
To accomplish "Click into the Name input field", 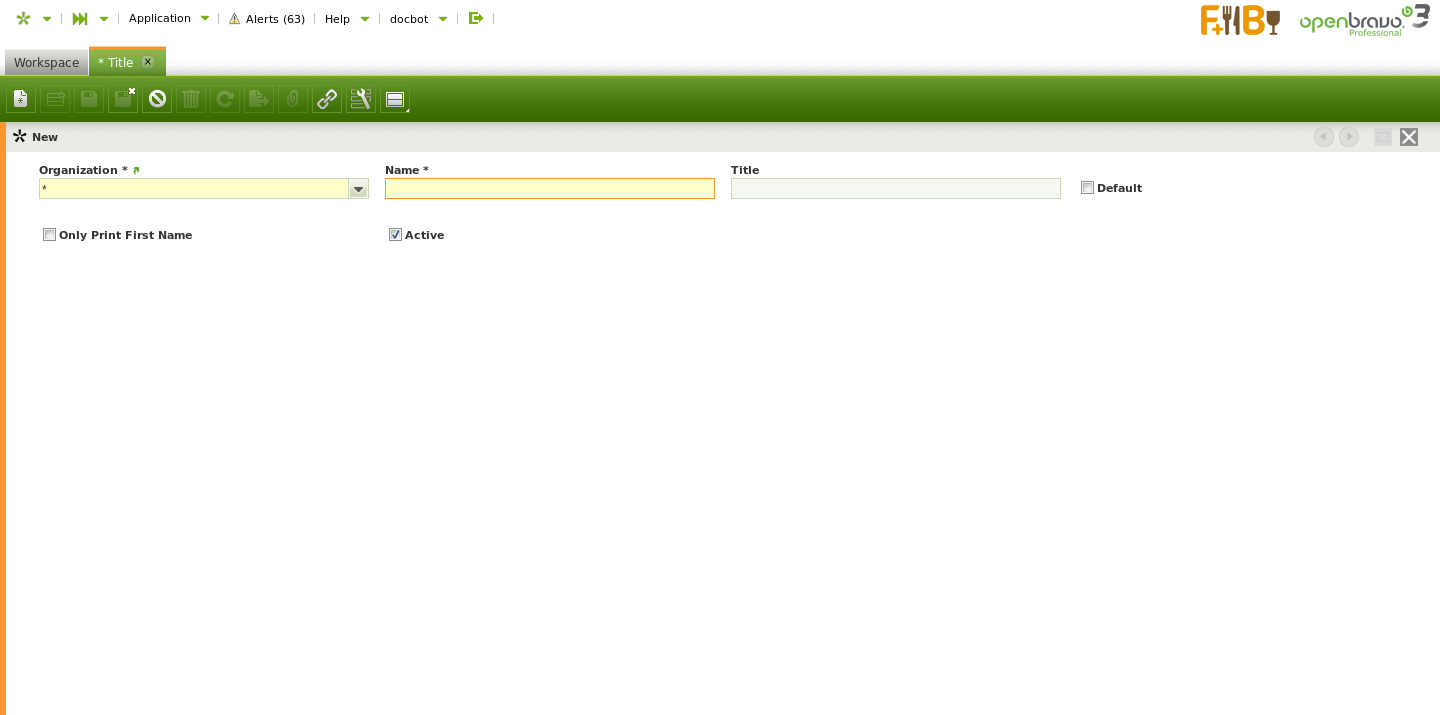I will [549, 189].
